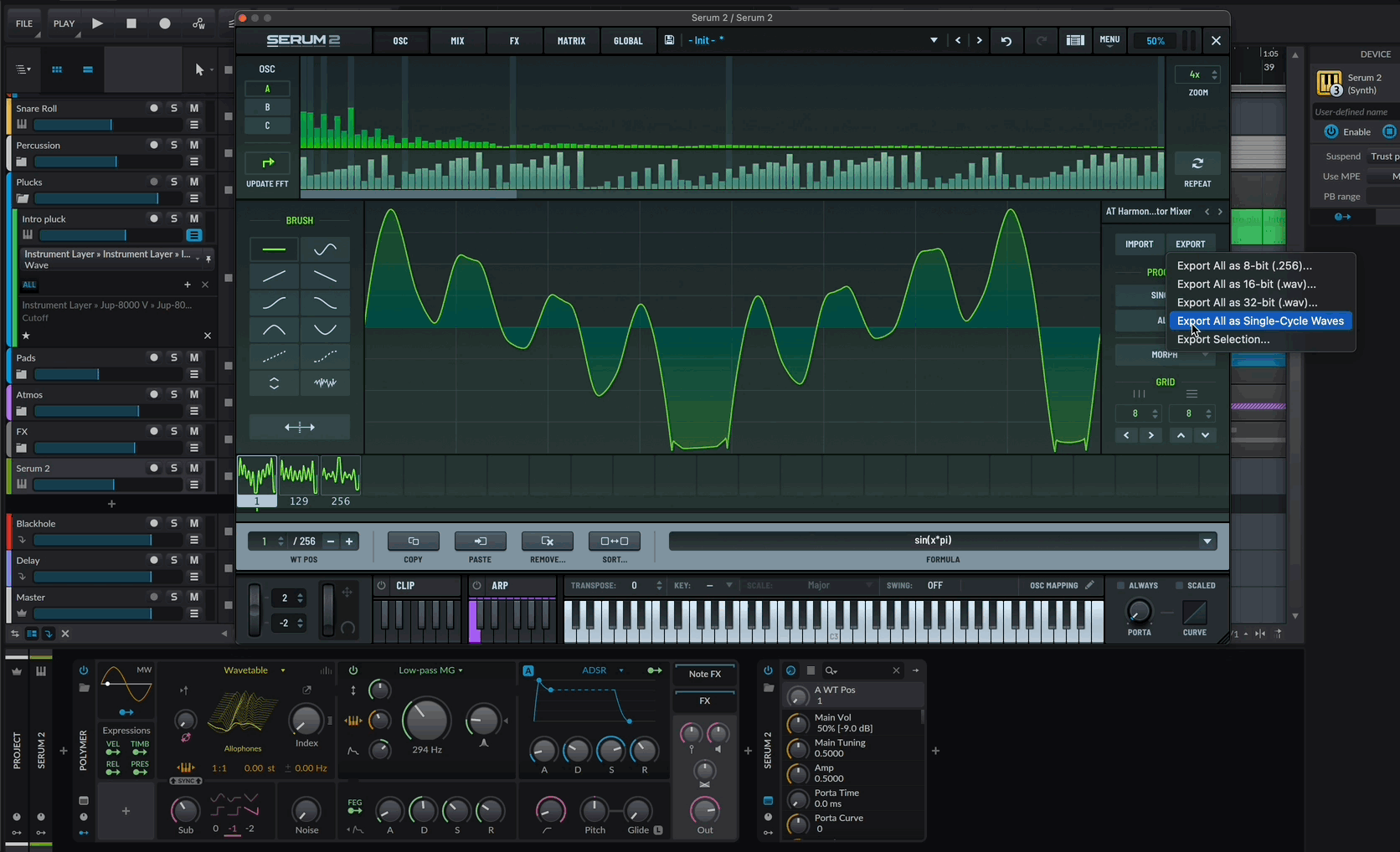Adjust the 4x zoom stepper

1214,74
